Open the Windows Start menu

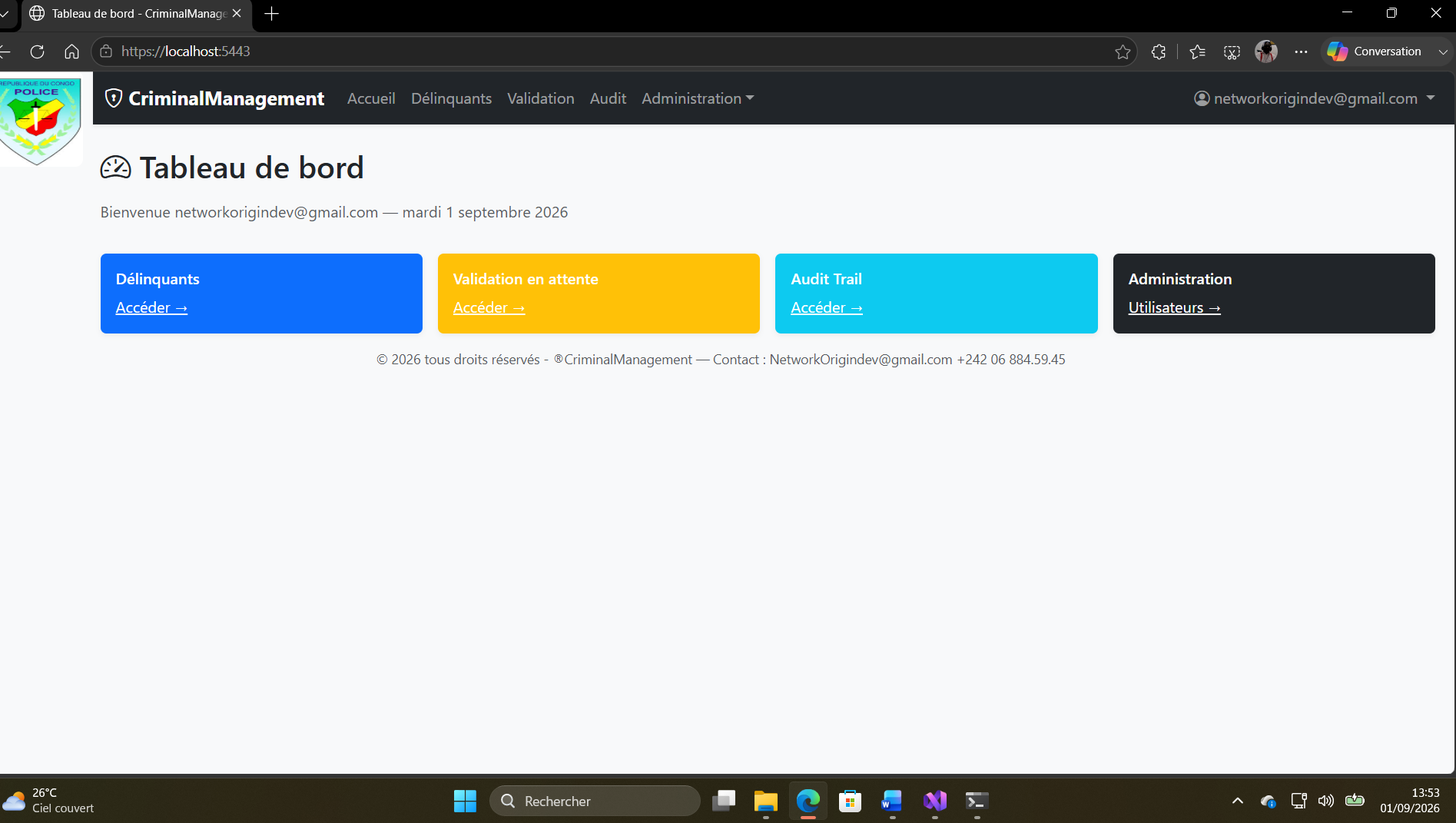(465, 801)
